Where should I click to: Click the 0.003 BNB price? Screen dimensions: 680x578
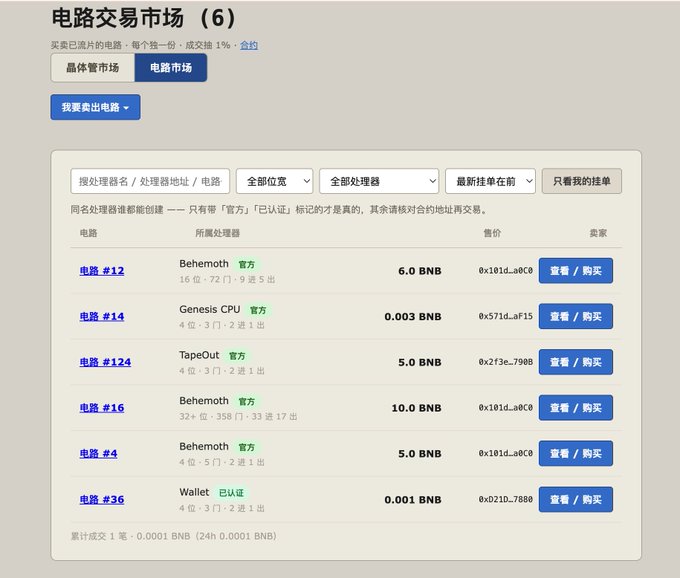coord(413,317)
